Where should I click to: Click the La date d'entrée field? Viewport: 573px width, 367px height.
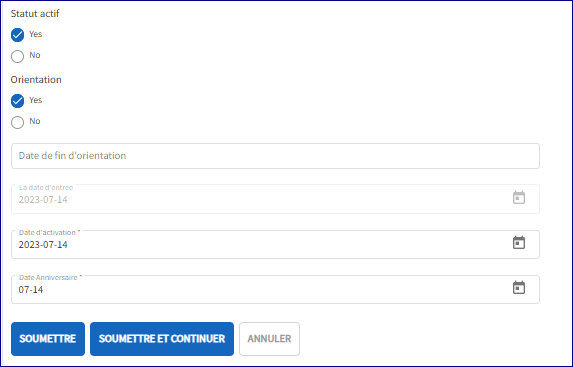pyautogui.click(x=275, y=199)
